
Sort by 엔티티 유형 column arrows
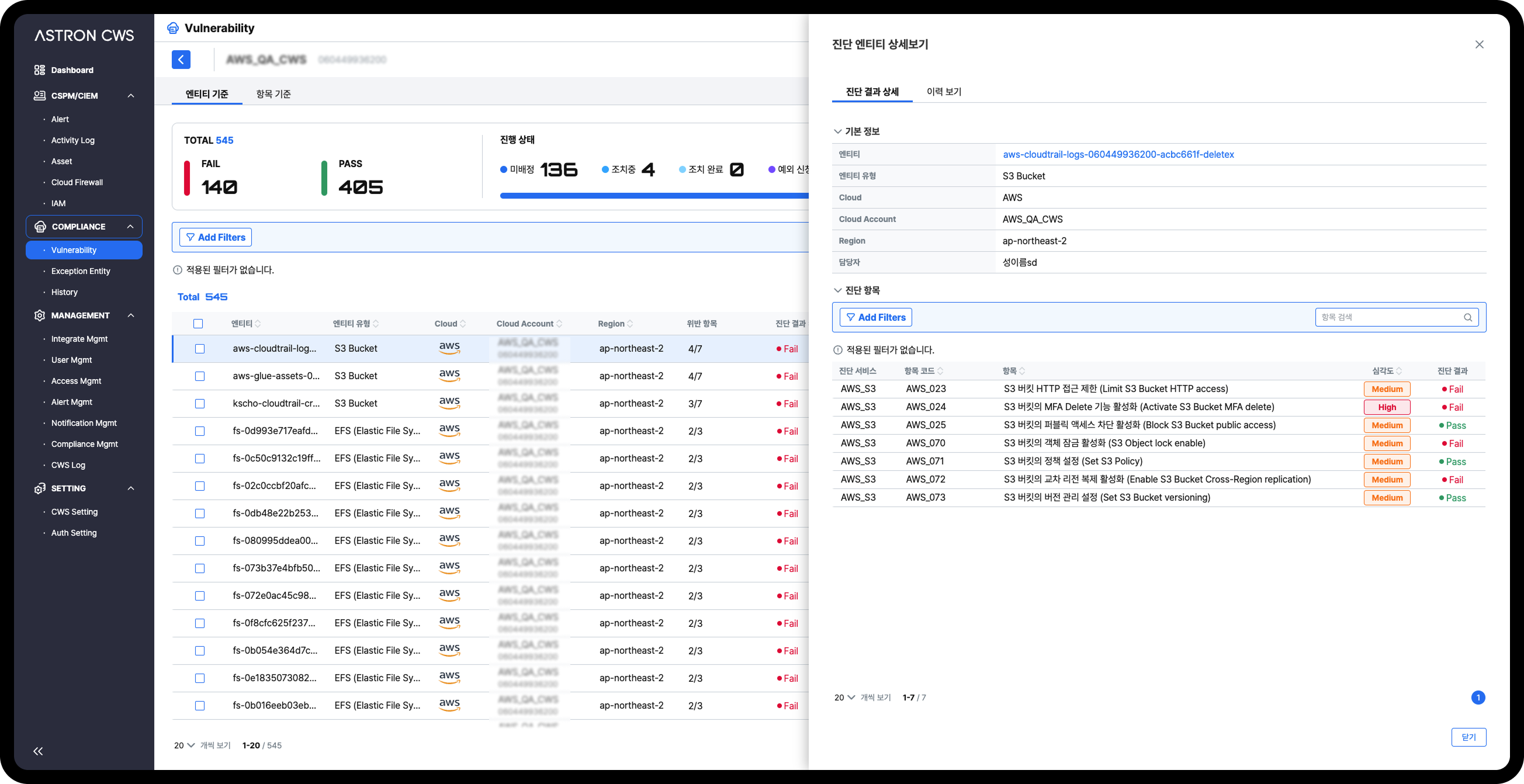tap(376, 324)
